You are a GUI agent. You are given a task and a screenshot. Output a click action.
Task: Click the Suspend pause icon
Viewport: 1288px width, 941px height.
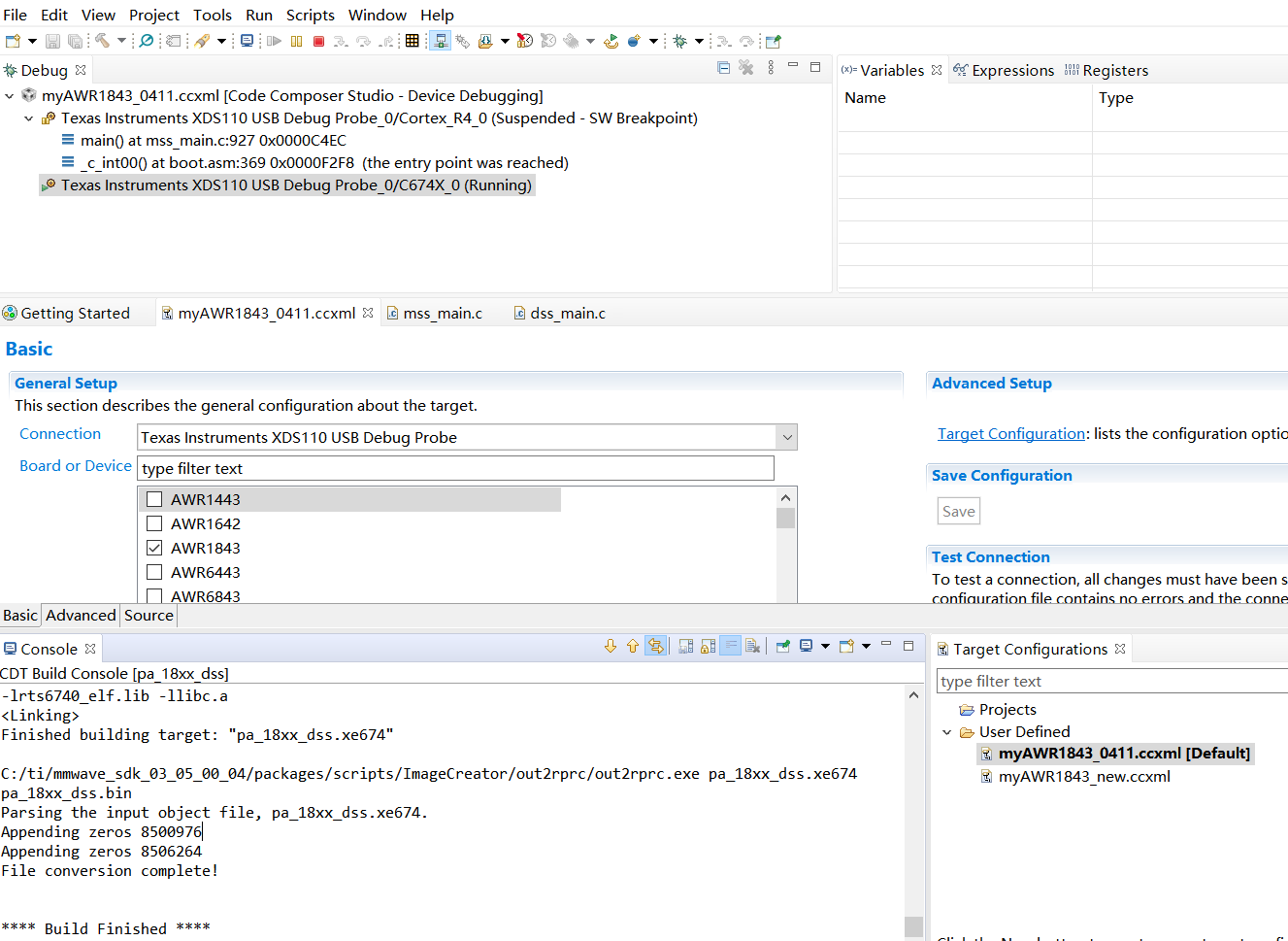click(296, 41)
